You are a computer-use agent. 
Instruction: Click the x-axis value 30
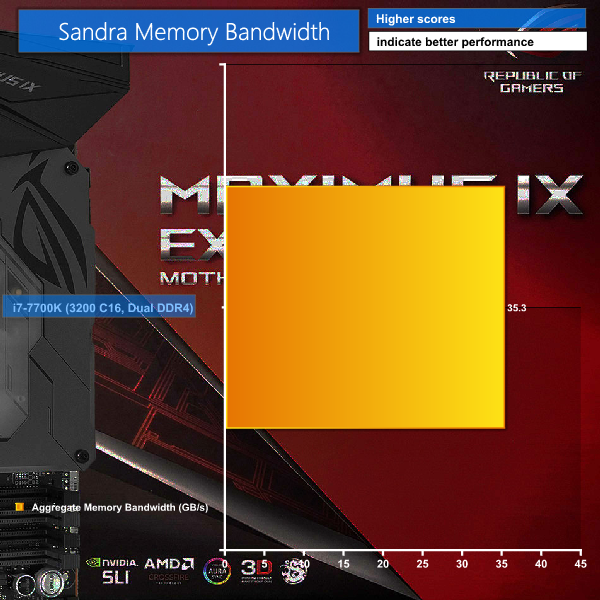tap(462, 564)
